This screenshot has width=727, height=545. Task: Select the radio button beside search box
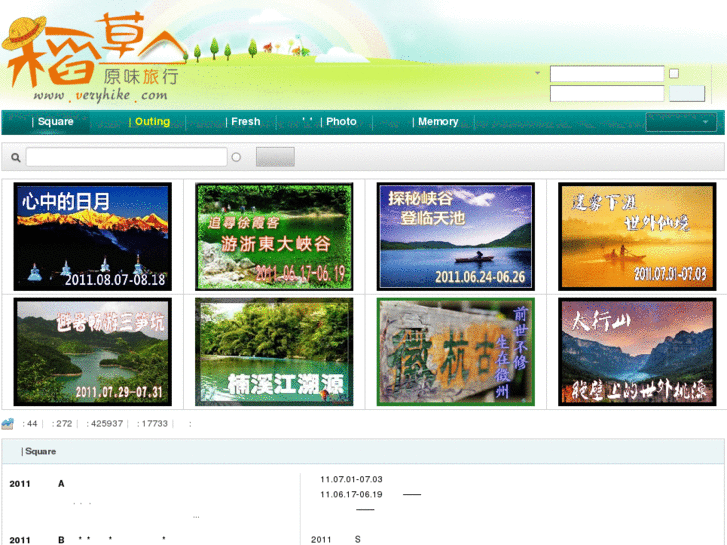(x=236, y=157)
